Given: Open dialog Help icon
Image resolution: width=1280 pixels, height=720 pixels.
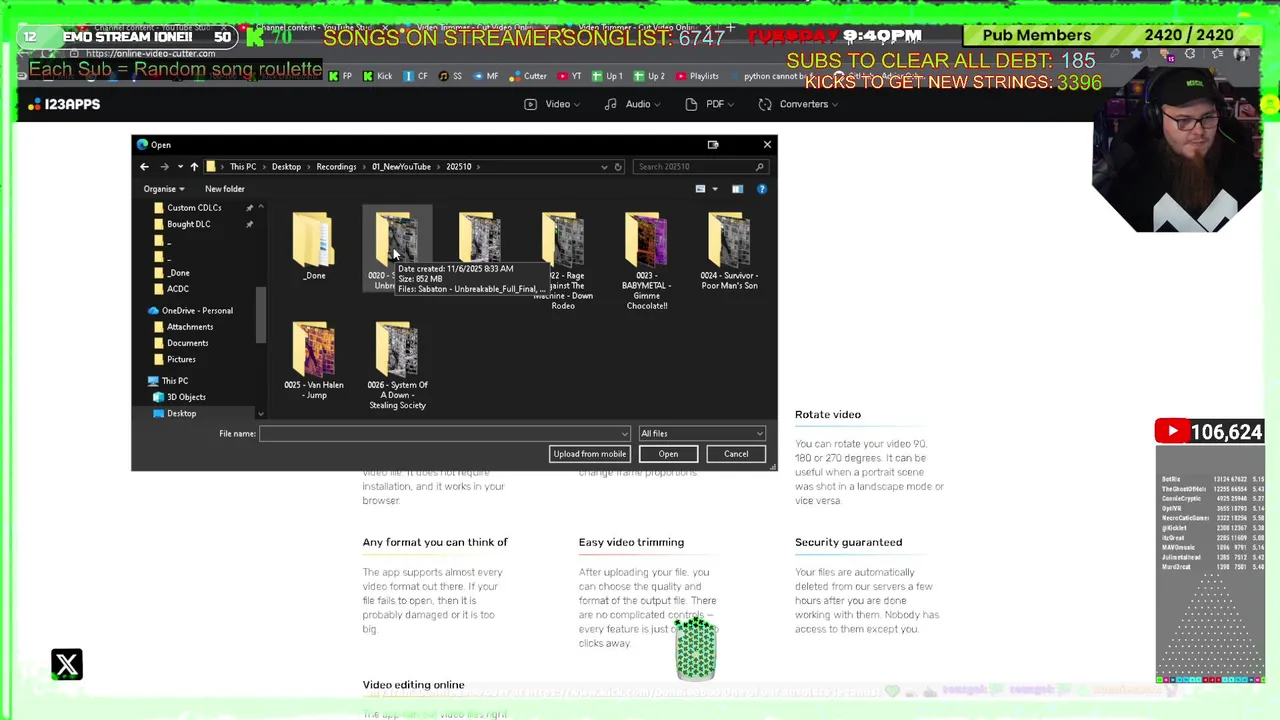Looking at the screenshot, I should pyautogui.click(x=762, y=189).
